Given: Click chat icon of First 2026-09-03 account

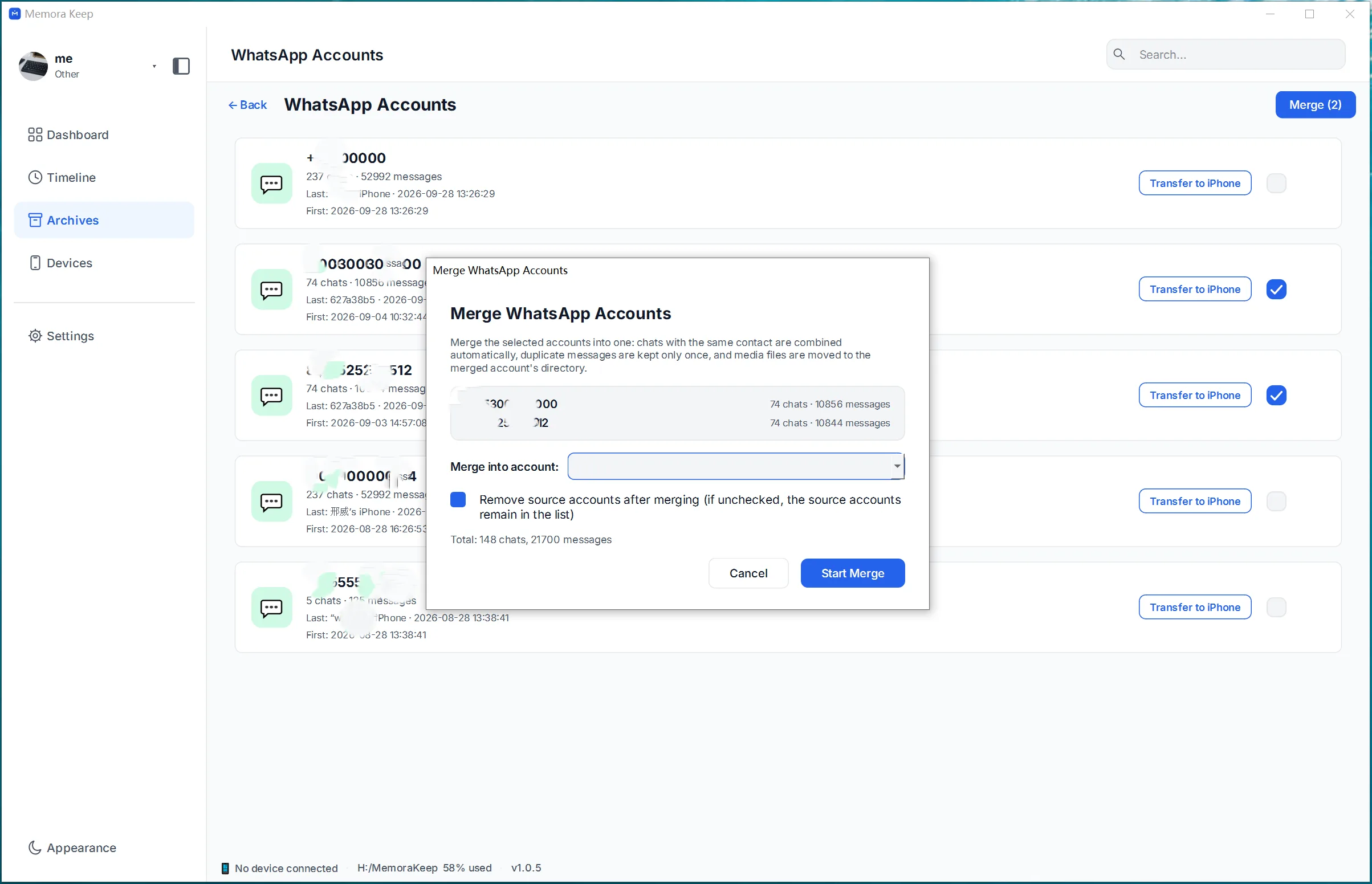Looking at the screenshot, I should [271, 396].
